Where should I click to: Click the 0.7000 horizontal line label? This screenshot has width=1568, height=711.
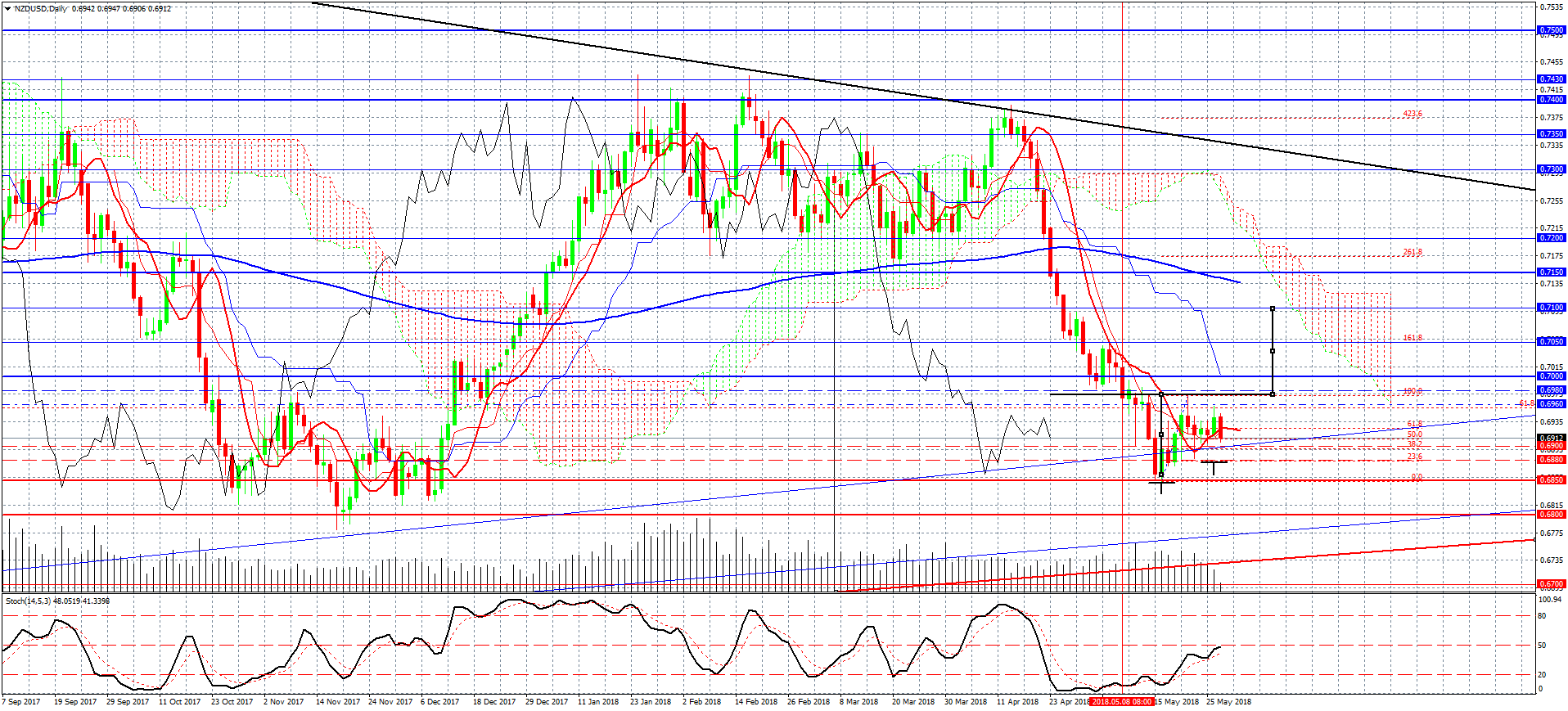coord(1552,376)
